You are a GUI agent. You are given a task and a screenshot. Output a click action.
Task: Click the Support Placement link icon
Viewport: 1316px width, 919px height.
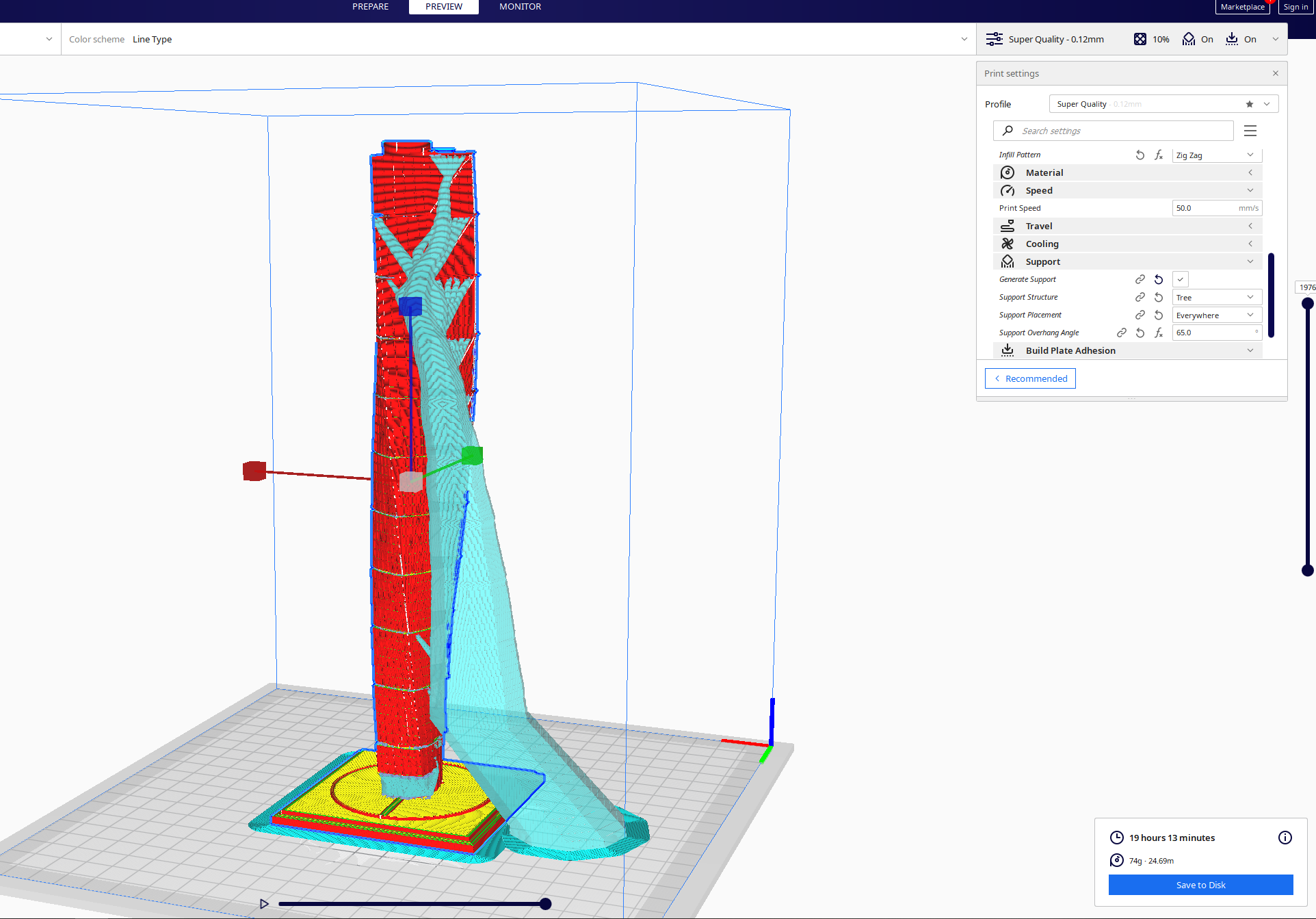coord(1140,315)
